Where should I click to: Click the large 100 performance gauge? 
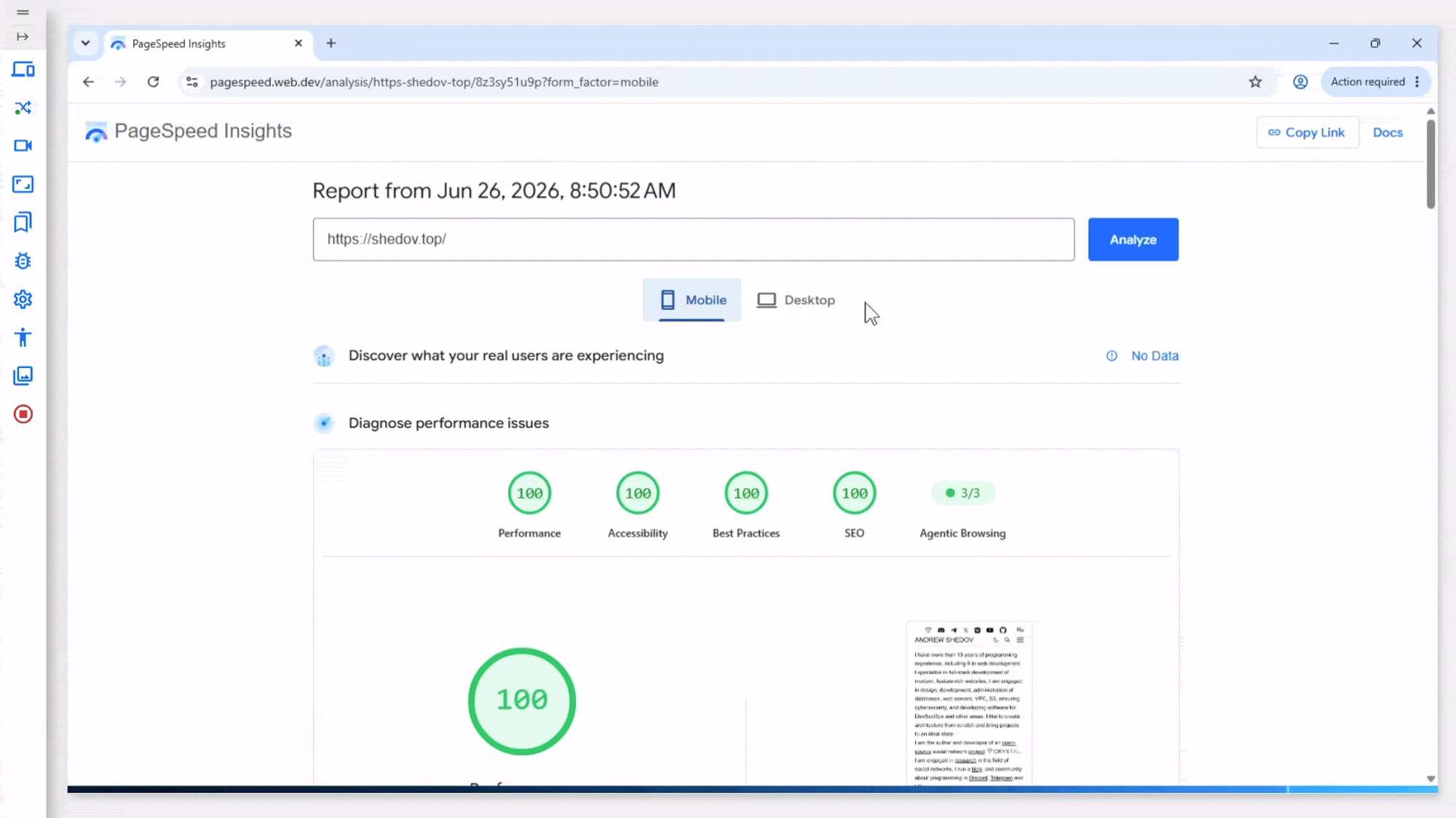coord(522,701)
